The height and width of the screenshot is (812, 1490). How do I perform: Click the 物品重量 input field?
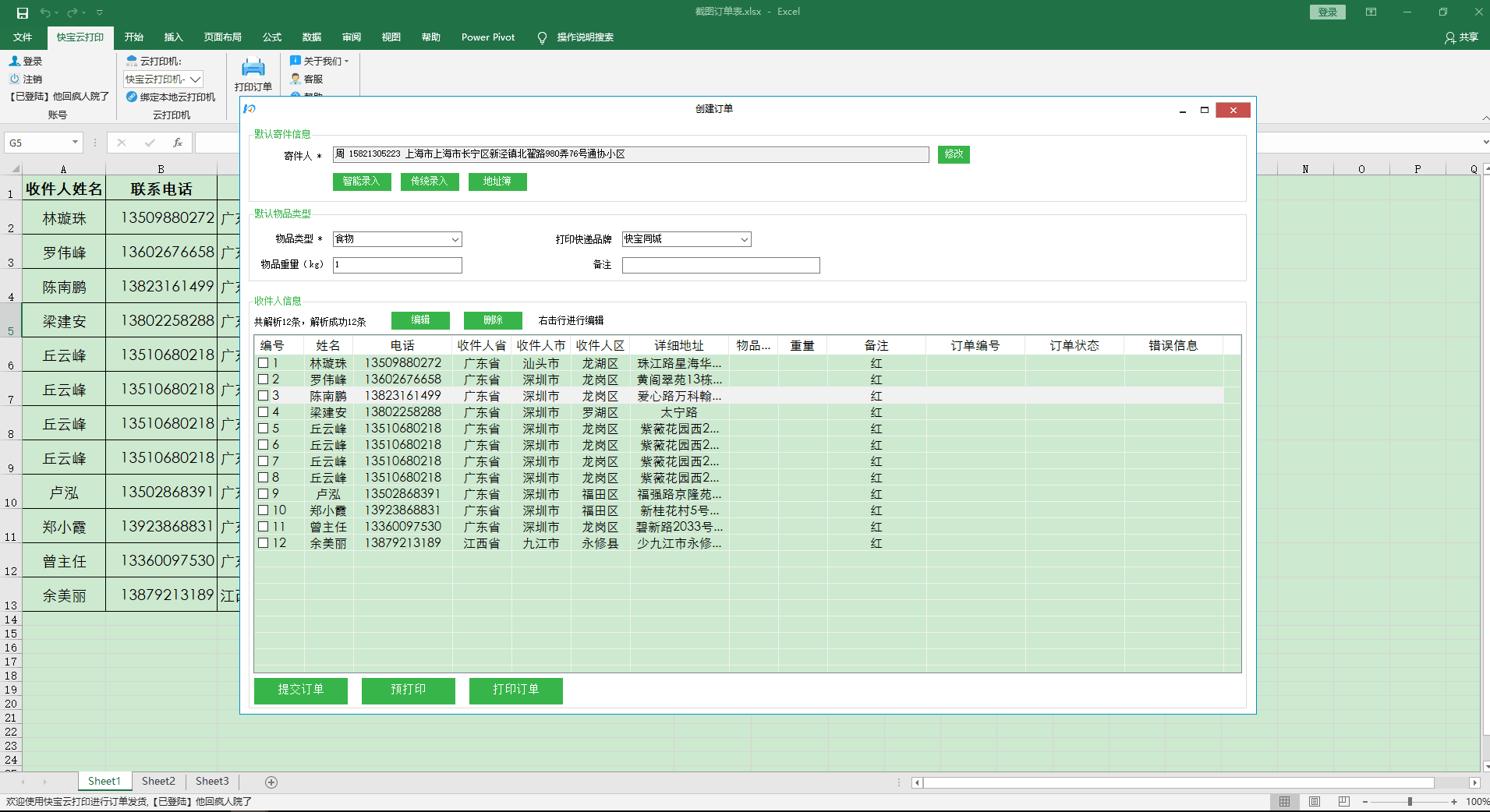click(x=398, y=265)
